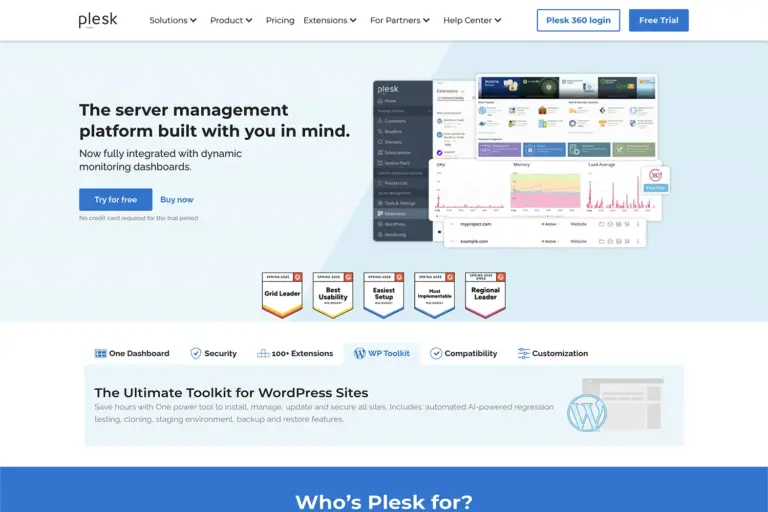Click the large WordPress logo illustration
The height and width of the screenshot is (512, 768).
pyautogui.click(x=587, y=413)
